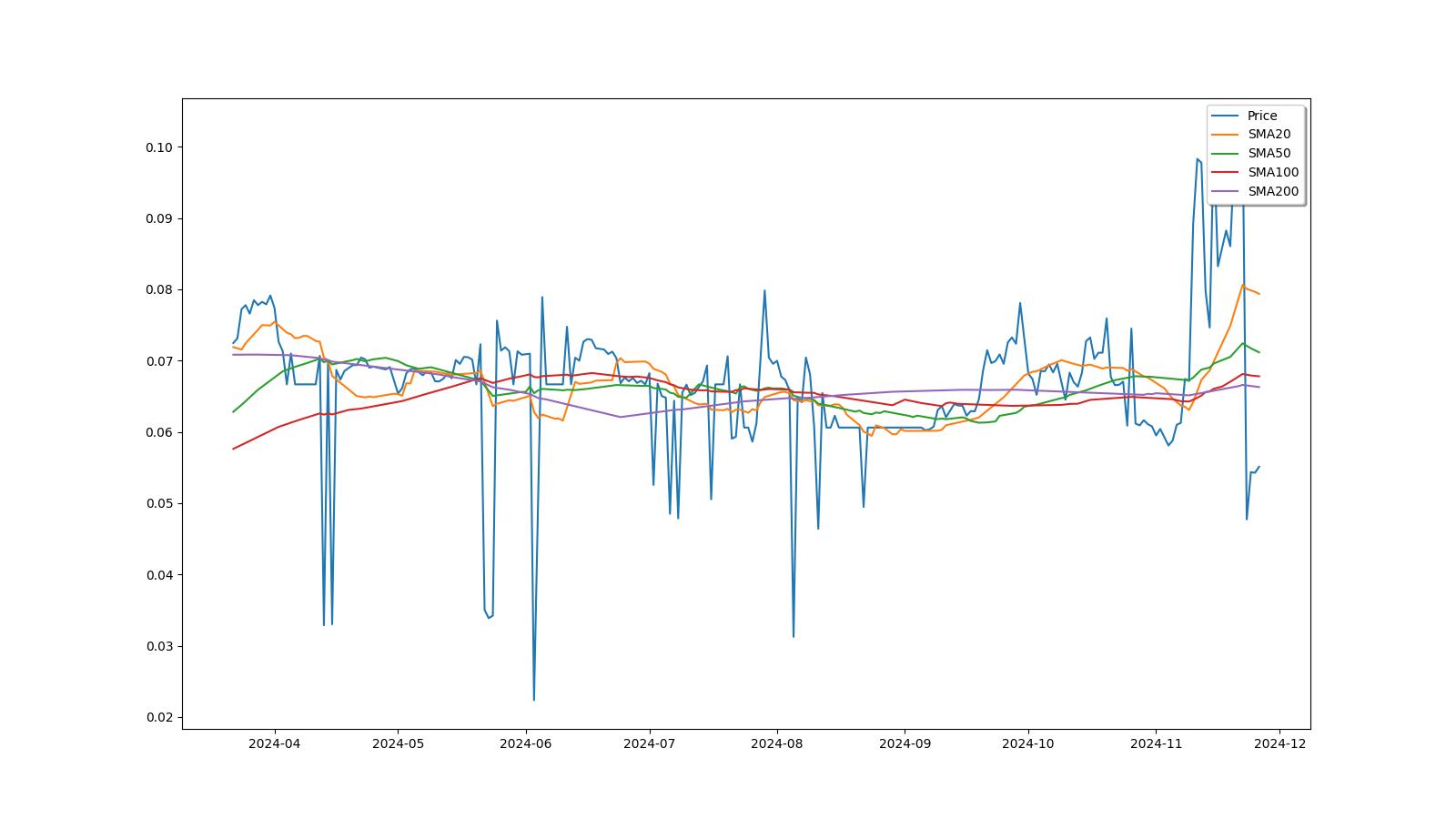1456x819 pixels.
Task: Click the purple SMA200 legend line
Action: click(x=1226, y=192)
